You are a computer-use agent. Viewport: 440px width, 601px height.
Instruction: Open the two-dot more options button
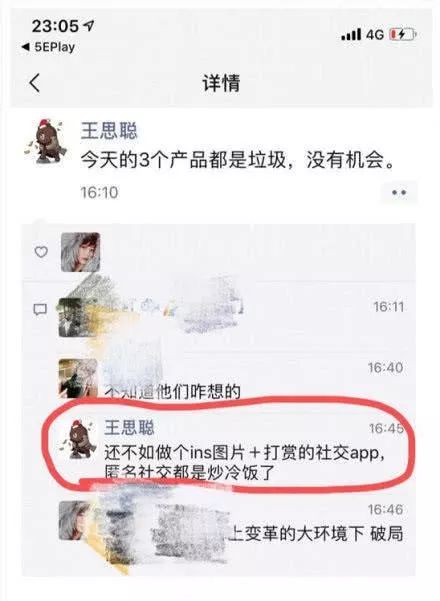tap(399, 192)
